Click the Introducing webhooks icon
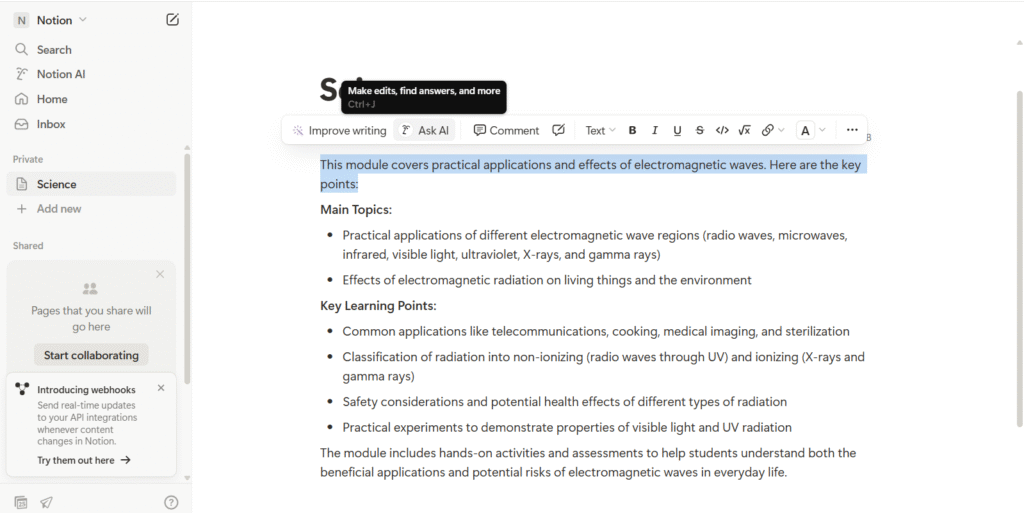The image size is (1024, 513). point(22,390)
